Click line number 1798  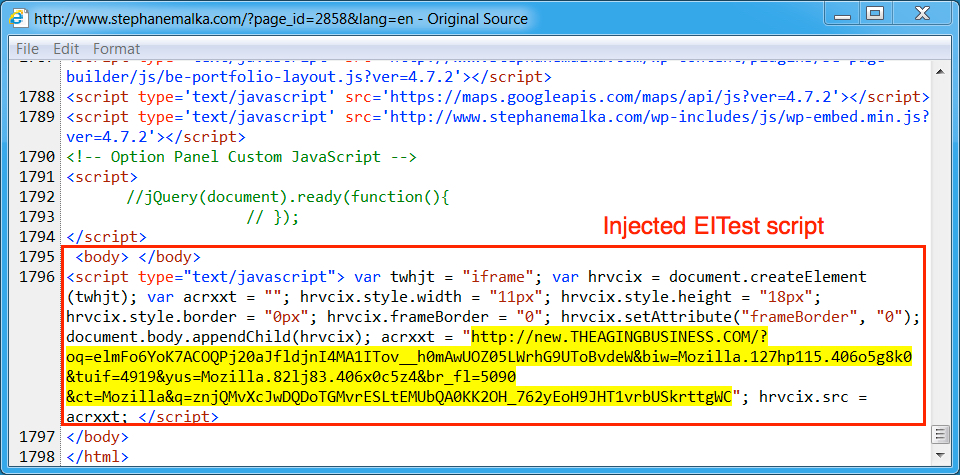pyautogui.click(x=37, y=457)
